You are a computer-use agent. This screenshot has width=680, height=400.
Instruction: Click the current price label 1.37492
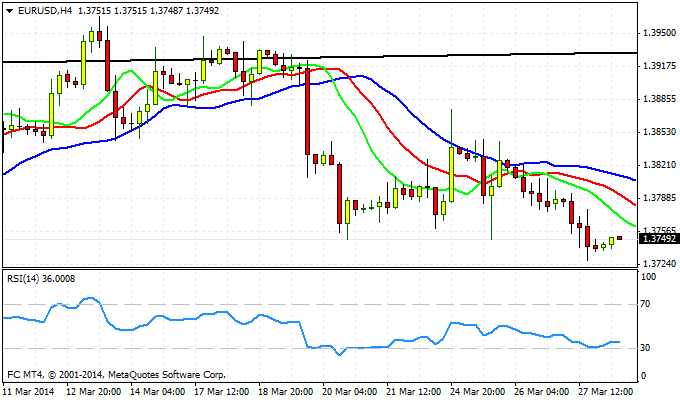[659, 239]
